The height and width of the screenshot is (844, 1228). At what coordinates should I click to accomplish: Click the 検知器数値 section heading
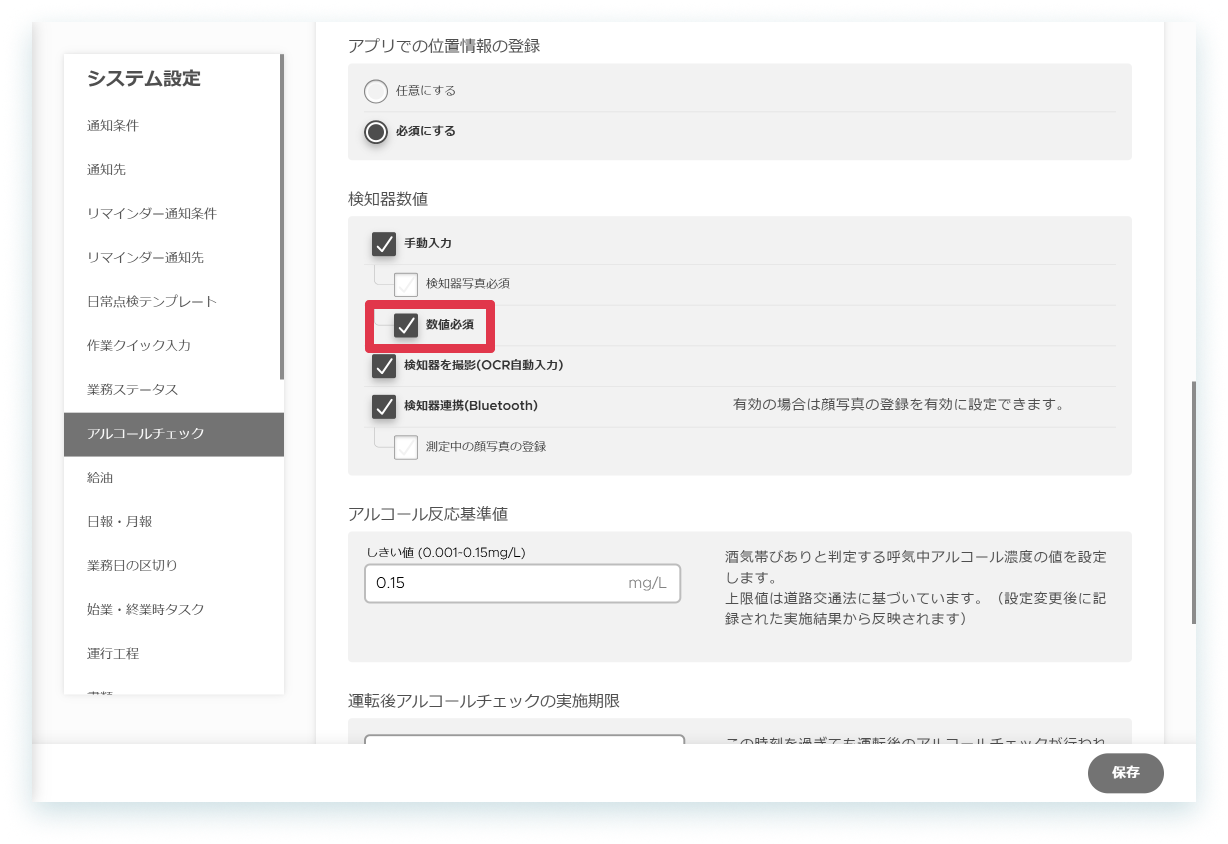(388, 199)
